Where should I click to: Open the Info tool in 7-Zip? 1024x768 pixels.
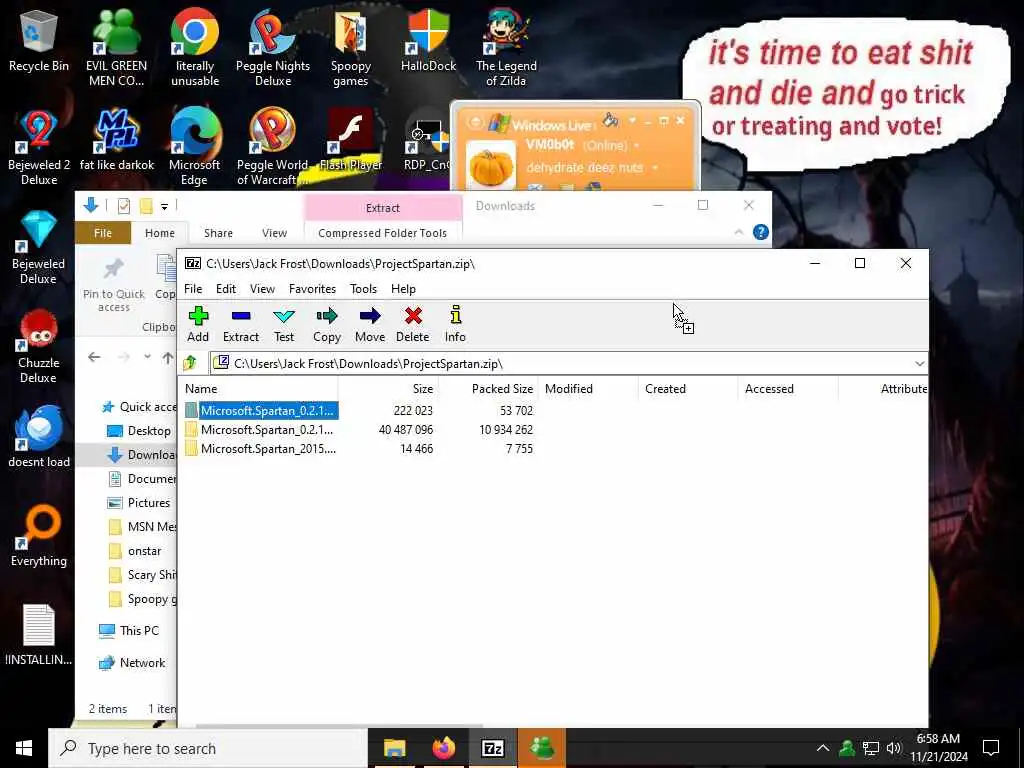(455, 325)
